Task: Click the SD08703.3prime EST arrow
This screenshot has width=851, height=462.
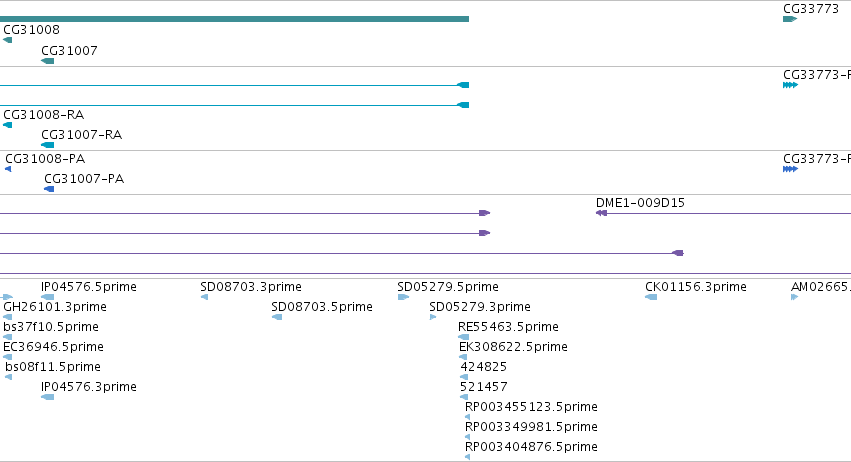Action: pos(205,297)
